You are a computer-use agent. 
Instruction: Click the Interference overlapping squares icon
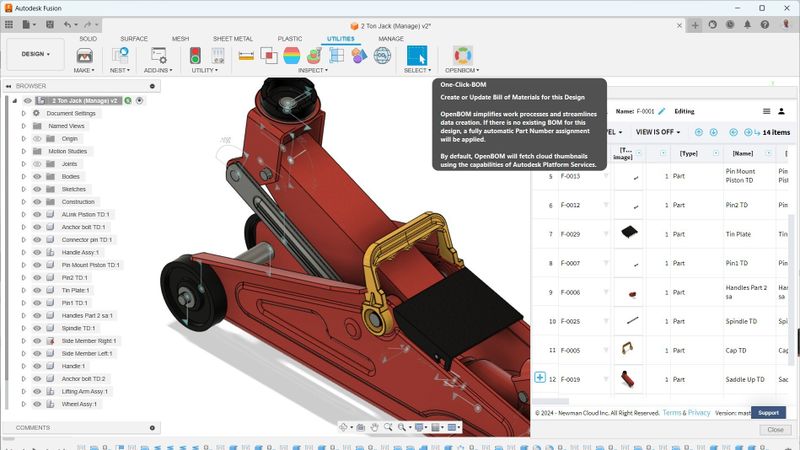(269, 56)
